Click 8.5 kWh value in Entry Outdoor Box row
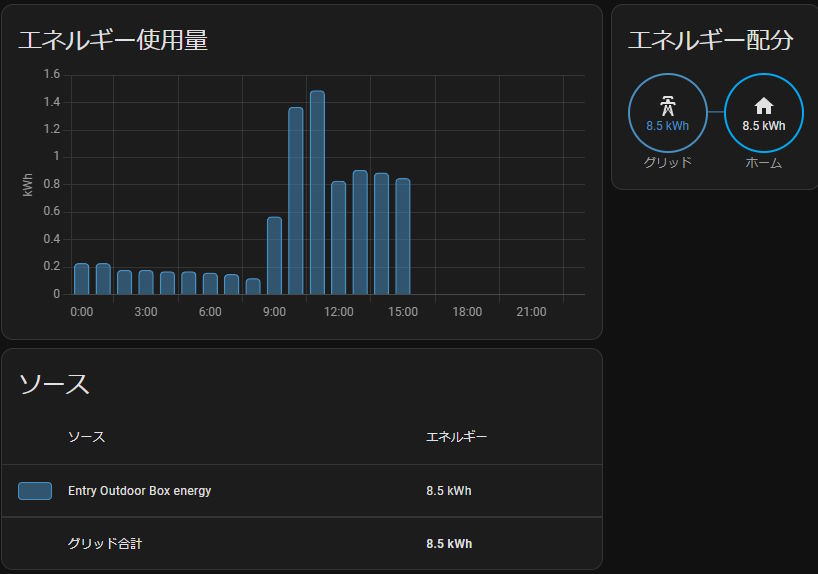818x574 pixels. click(449, 491)
